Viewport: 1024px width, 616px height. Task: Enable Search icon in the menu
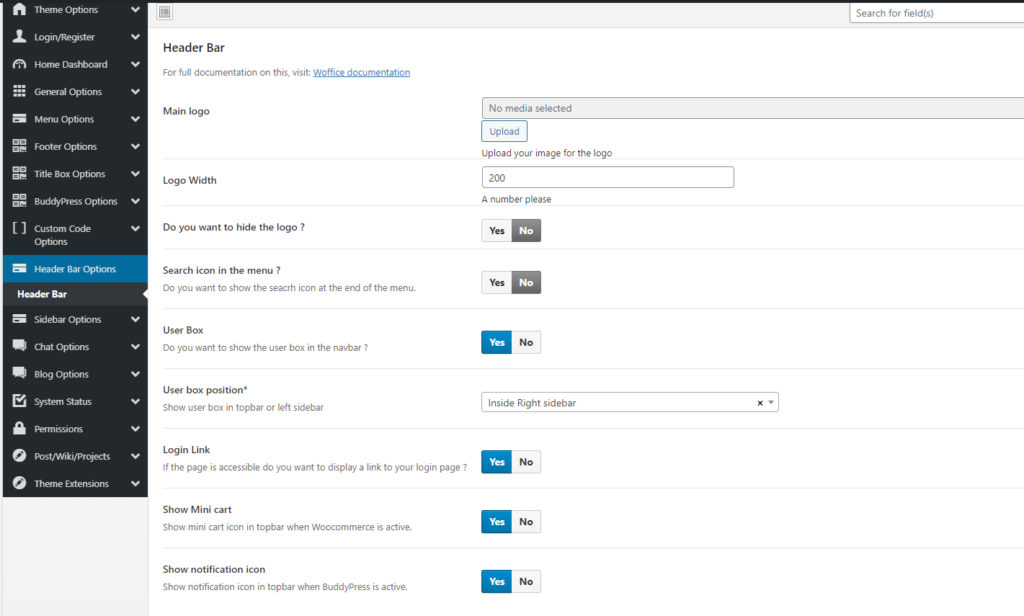click(x=497, y=283)
